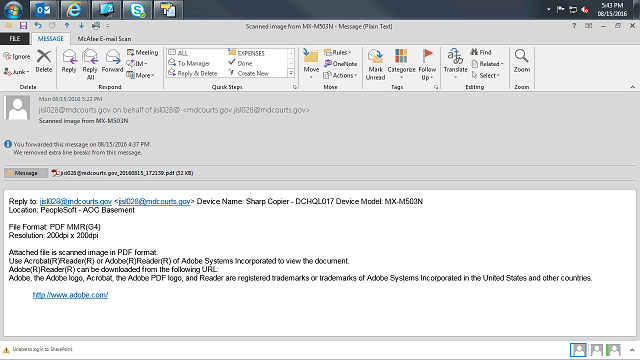640x360 pixels.
Task: Open the Junk dropdown menu
Action: point(17,72)
